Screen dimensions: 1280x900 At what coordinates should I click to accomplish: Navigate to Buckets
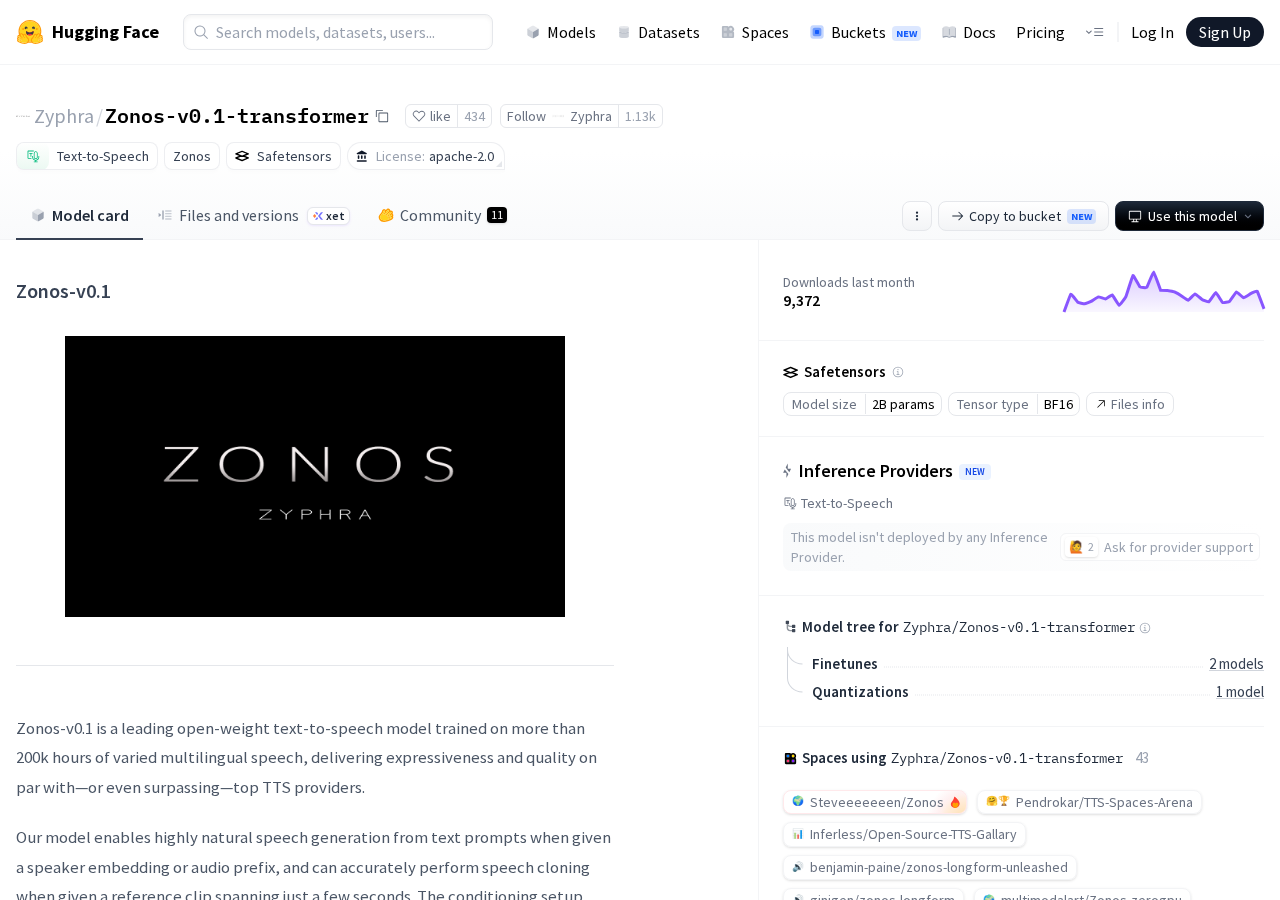click(865, 32)
